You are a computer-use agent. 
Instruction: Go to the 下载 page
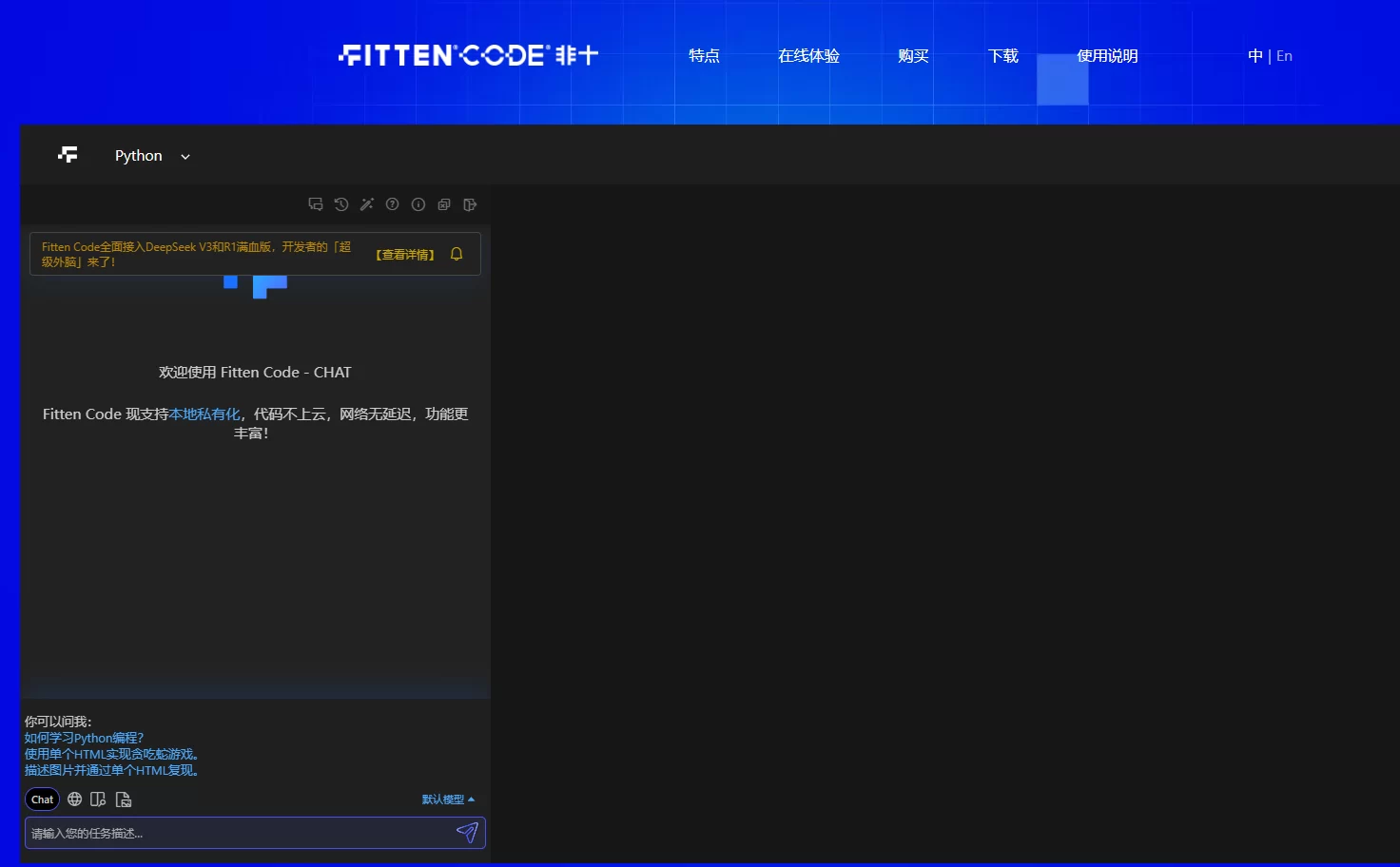point(1002,56)
